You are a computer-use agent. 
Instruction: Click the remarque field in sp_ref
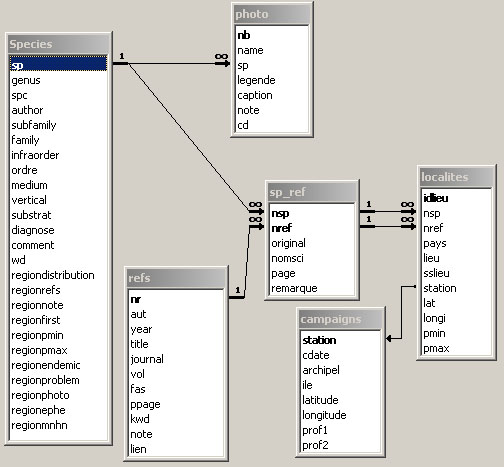pos(312,288)
